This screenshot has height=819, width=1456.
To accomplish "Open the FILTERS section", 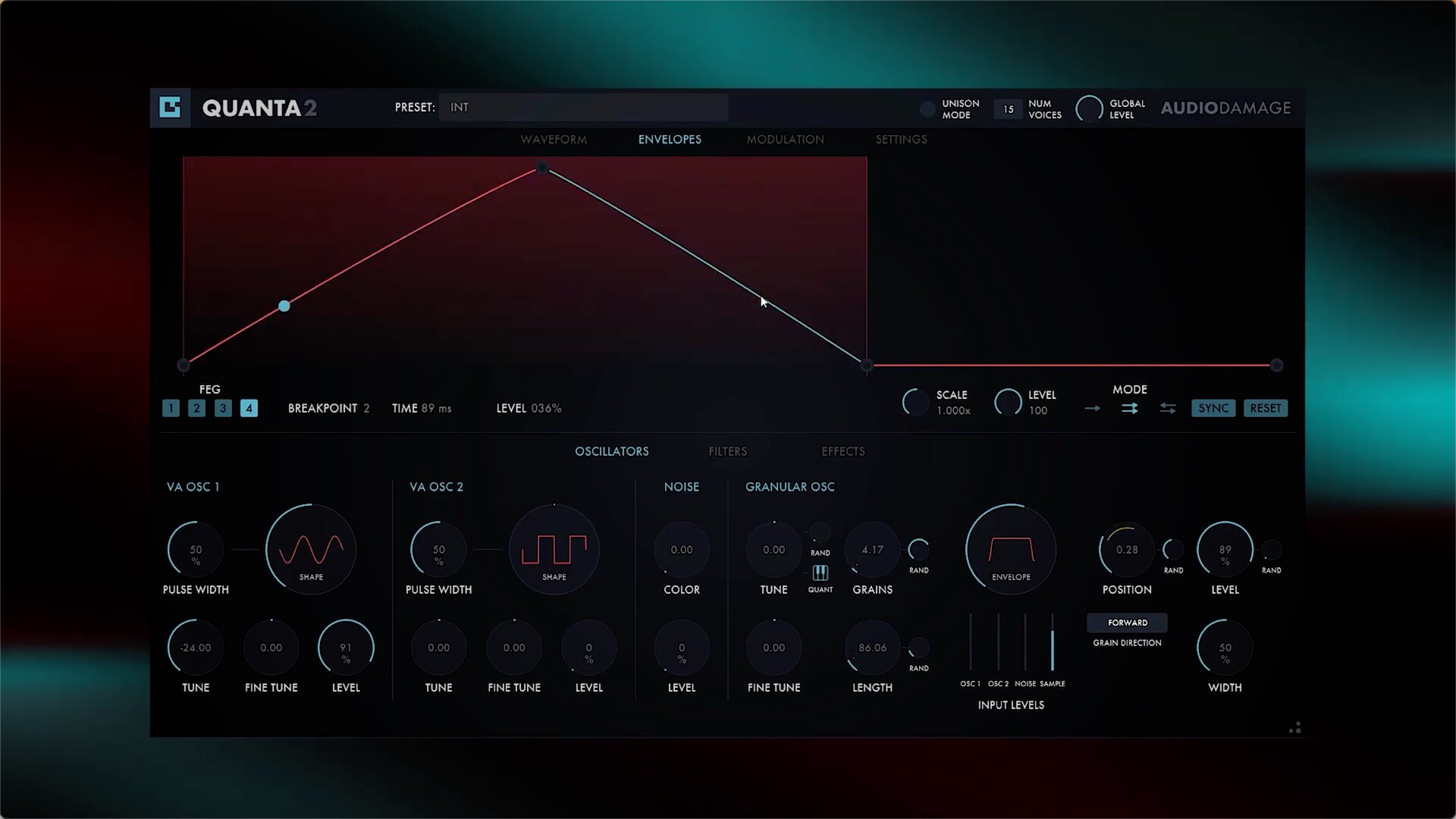I will 728,451.
